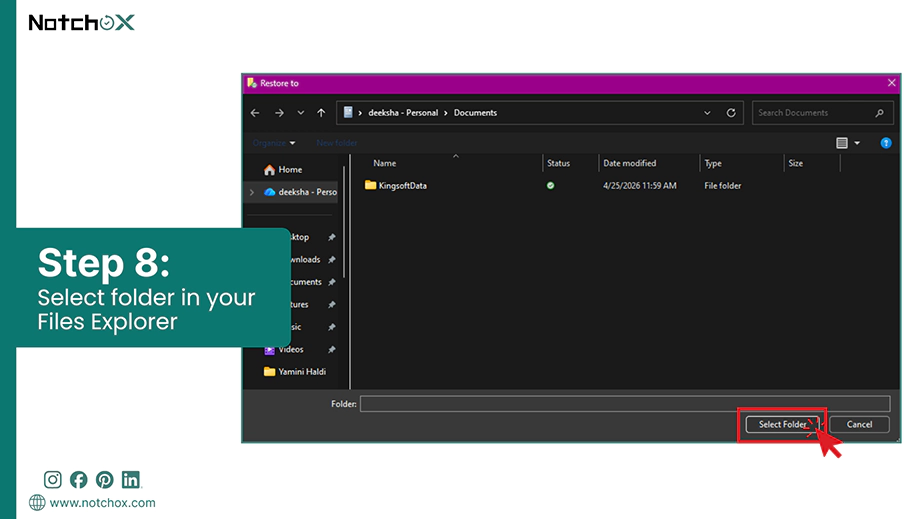Click the green sync status icon
Screen dimensions: 922x519
[x=550, y=186]
